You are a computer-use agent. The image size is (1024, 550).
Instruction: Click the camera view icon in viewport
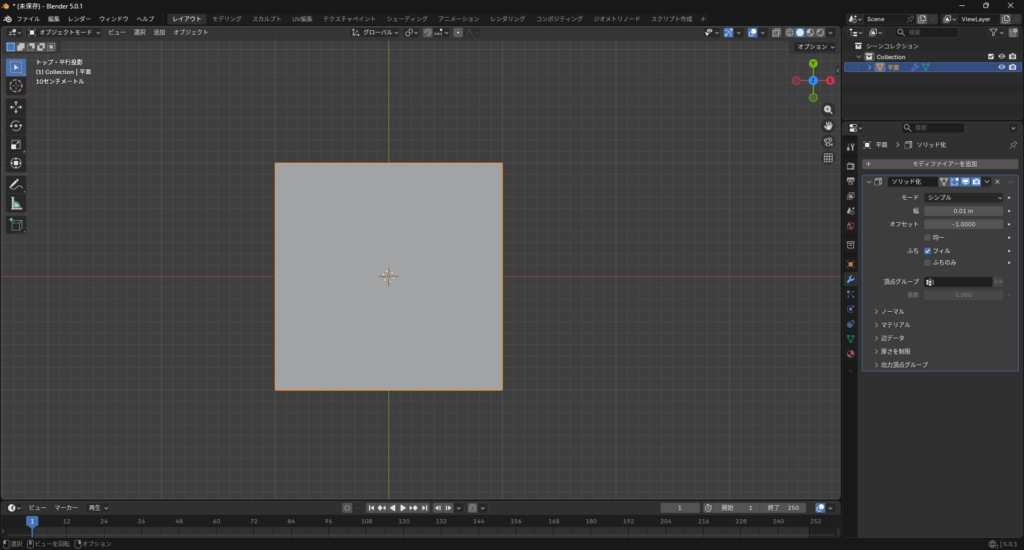(x=828, y=141)
